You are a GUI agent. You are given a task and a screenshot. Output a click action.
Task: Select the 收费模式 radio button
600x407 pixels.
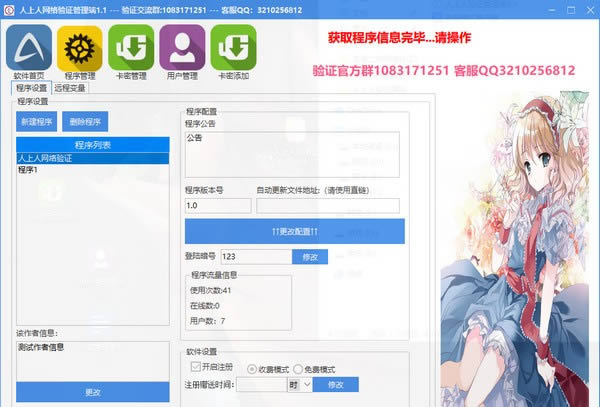coord(252,367)
